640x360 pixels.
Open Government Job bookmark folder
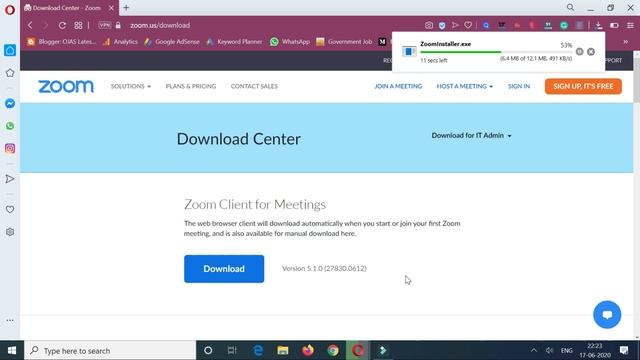coord(344,42)
